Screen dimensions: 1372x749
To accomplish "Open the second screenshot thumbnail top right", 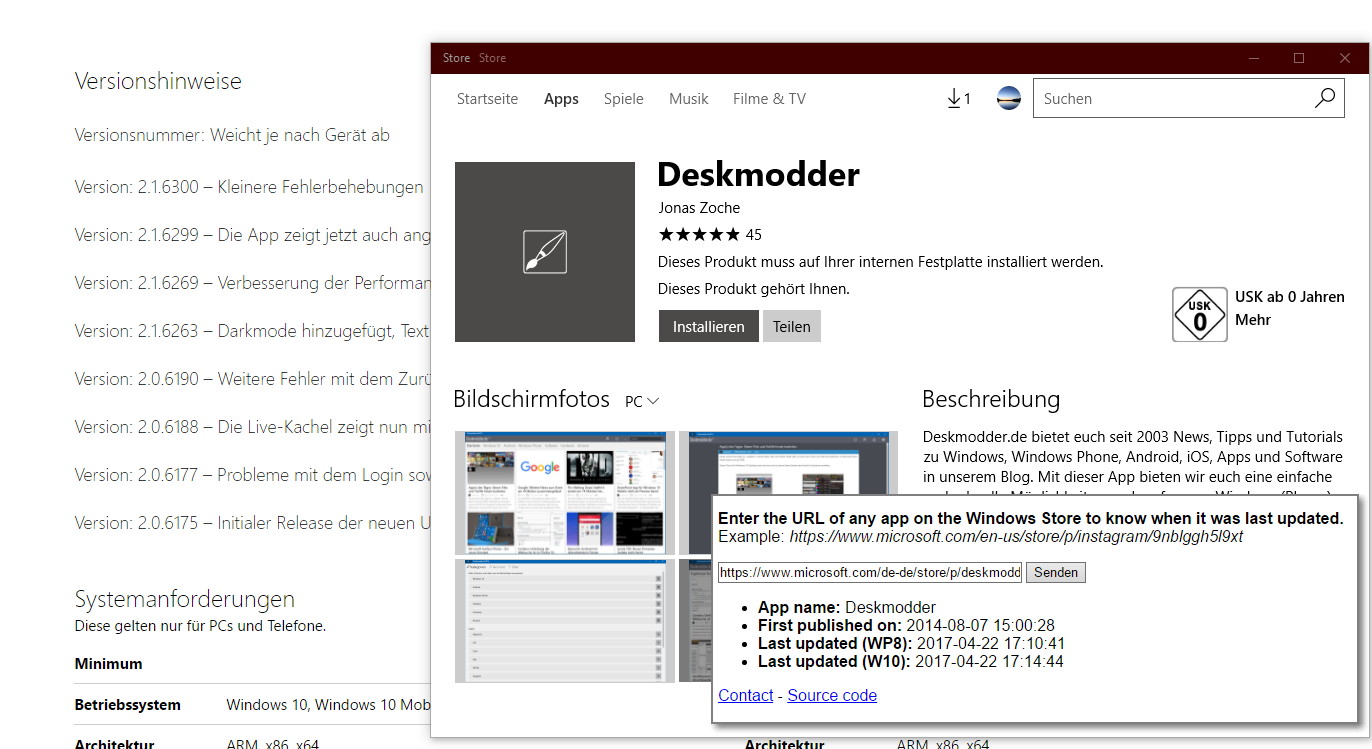I will pyautogui.click(x=788, y=462).
